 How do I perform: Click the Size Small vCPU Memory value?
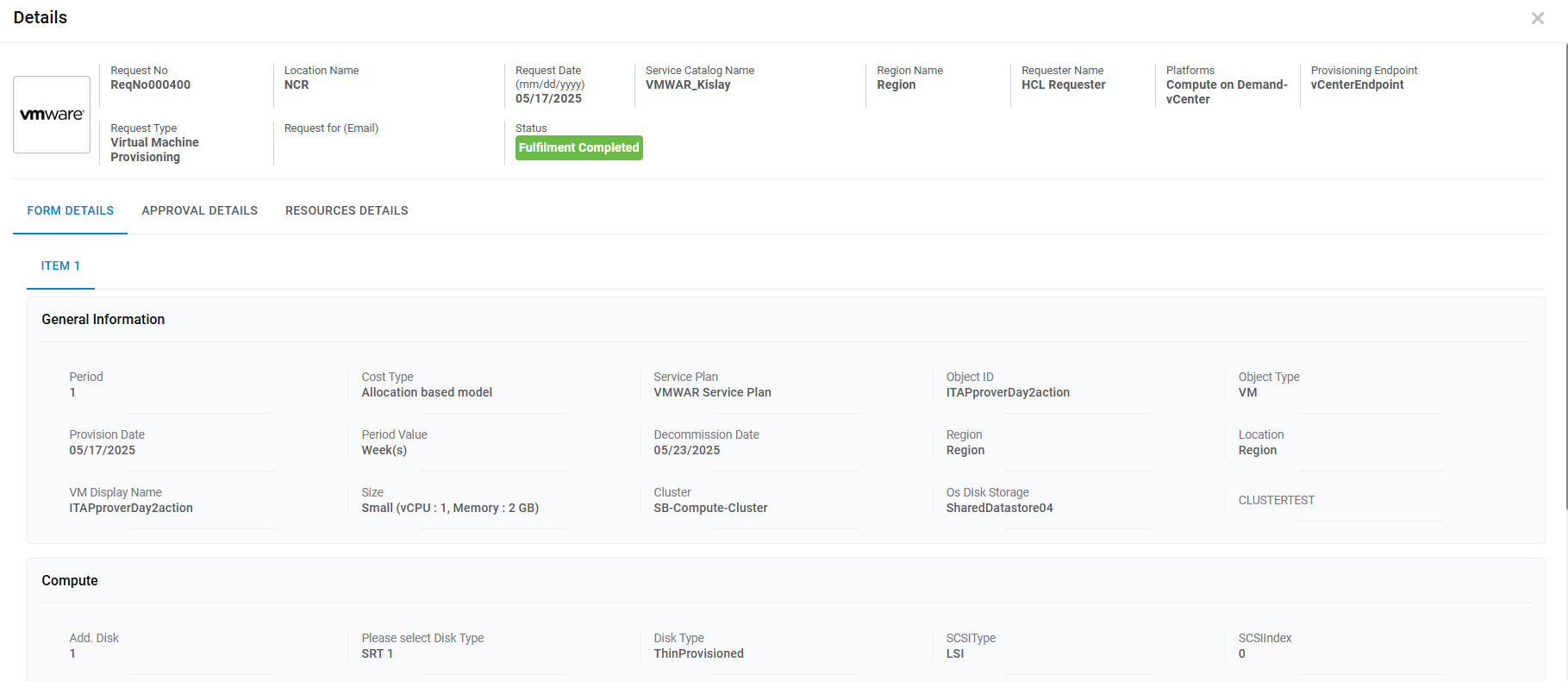point(449,508)
